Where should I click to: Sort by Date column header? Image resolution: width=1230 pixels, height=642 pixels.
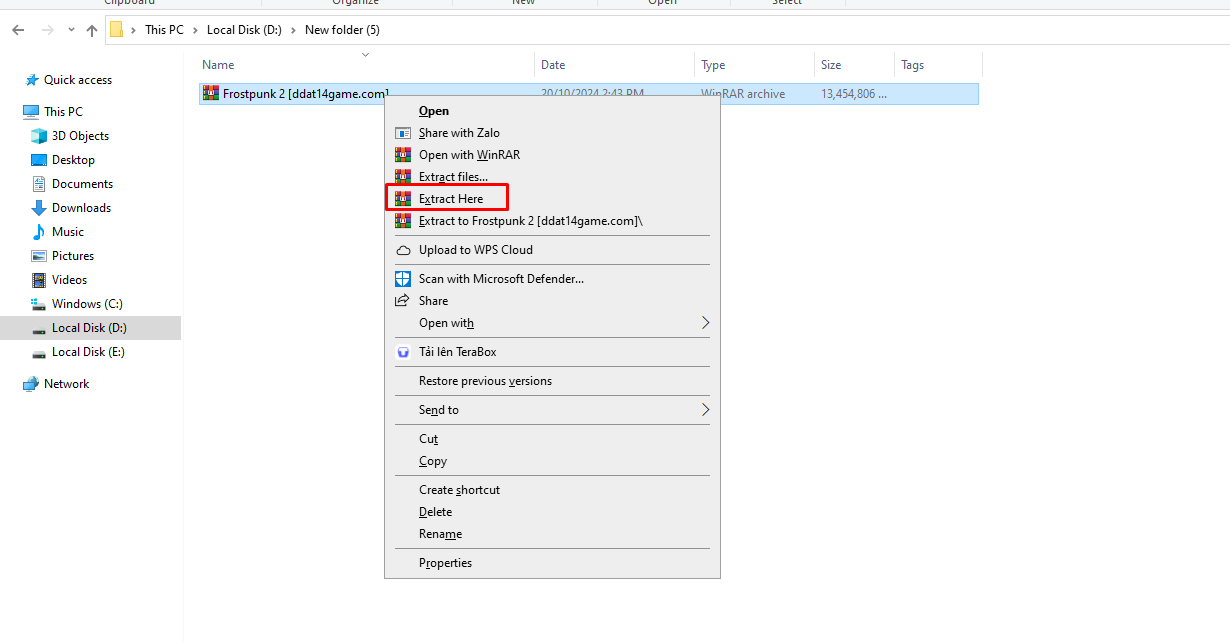click(x=553, y=65)
